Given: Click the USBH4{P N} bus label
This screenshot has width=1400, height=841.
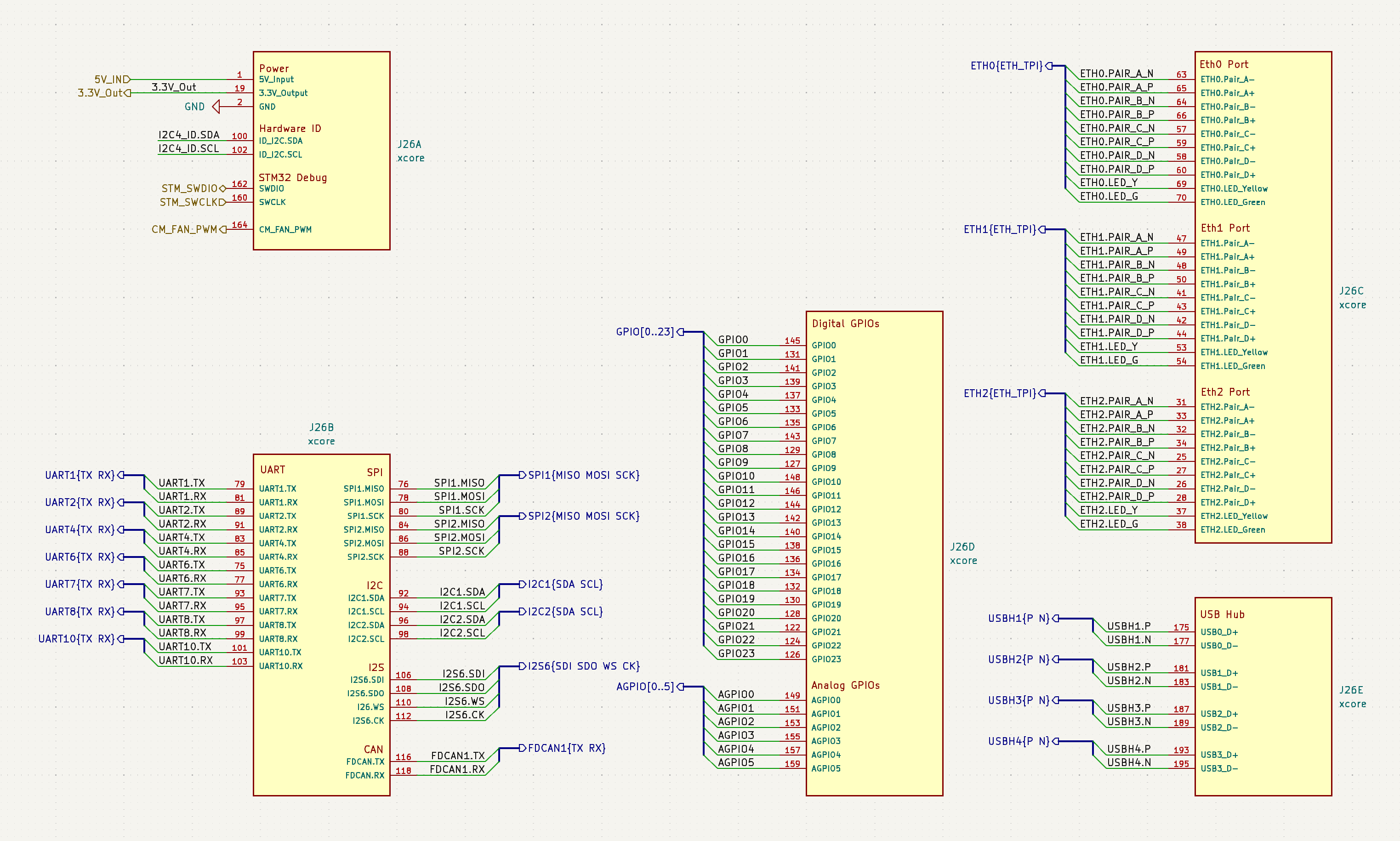Looking at the screenshot, I should pos(1024,741).
